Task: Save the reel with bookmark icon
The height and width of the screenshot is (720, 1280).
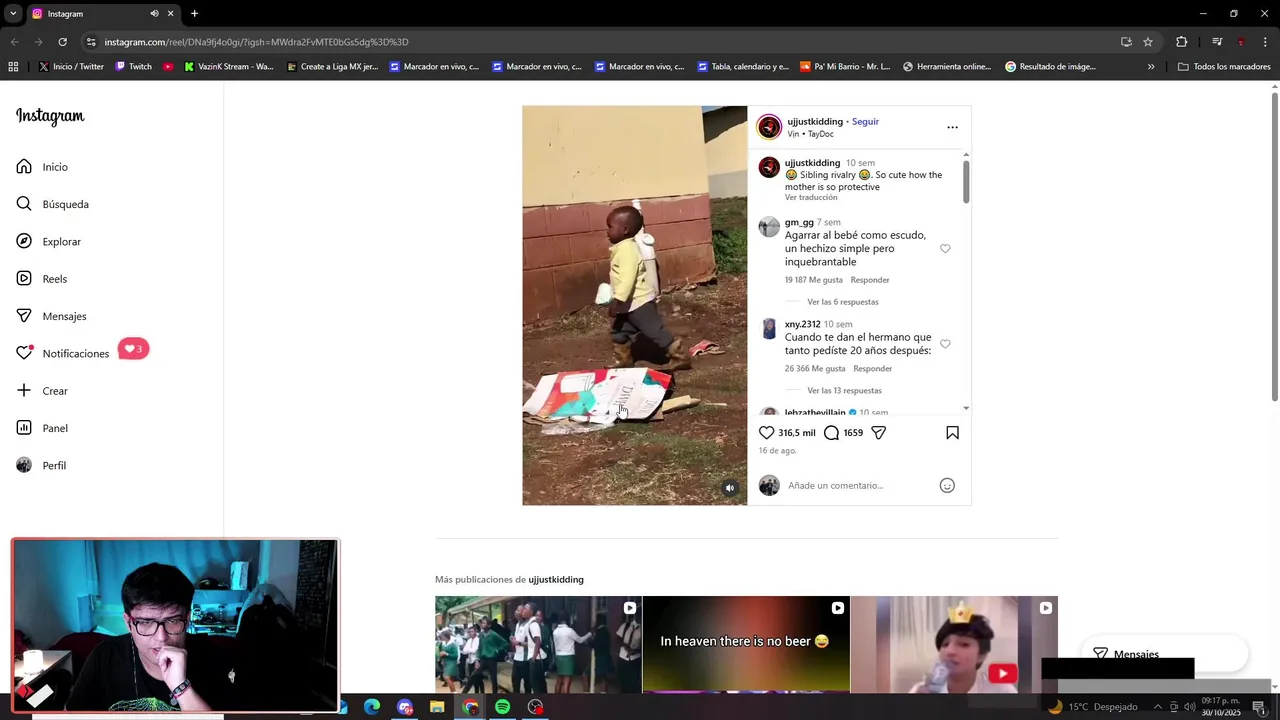Action: (x=952, y=433)
